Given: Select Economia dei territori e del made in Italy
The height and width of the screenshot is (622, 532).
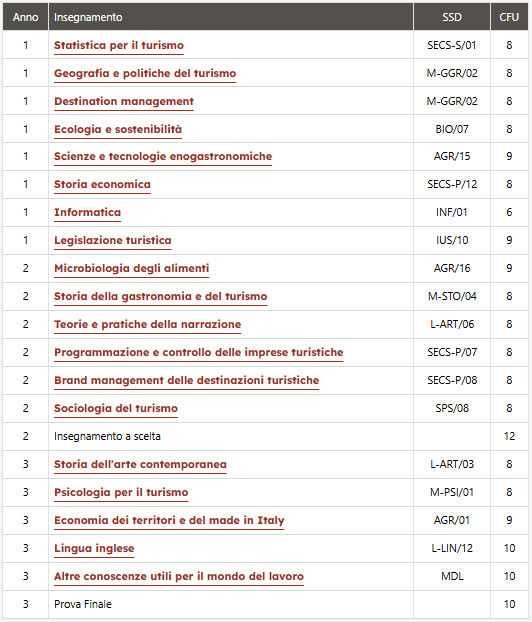Looking at the screenshot, I should click(x=169, y=520).
